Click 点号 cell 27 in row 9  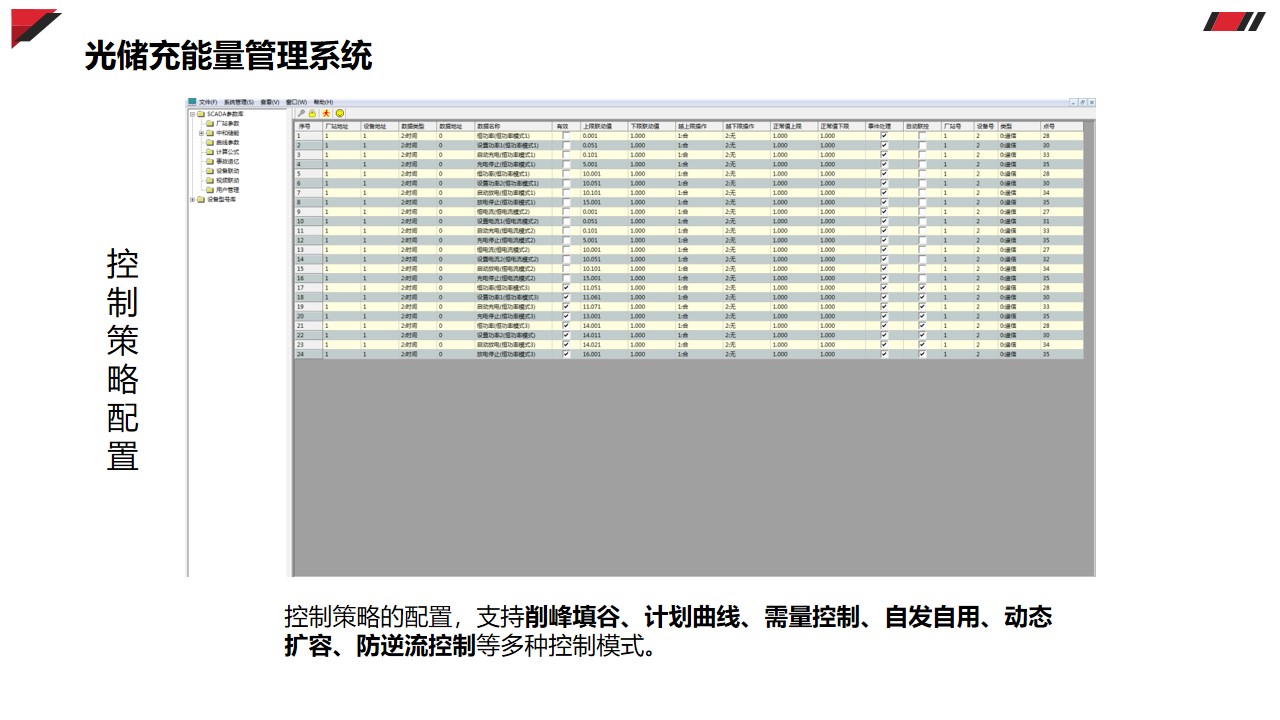[1062, 211]
